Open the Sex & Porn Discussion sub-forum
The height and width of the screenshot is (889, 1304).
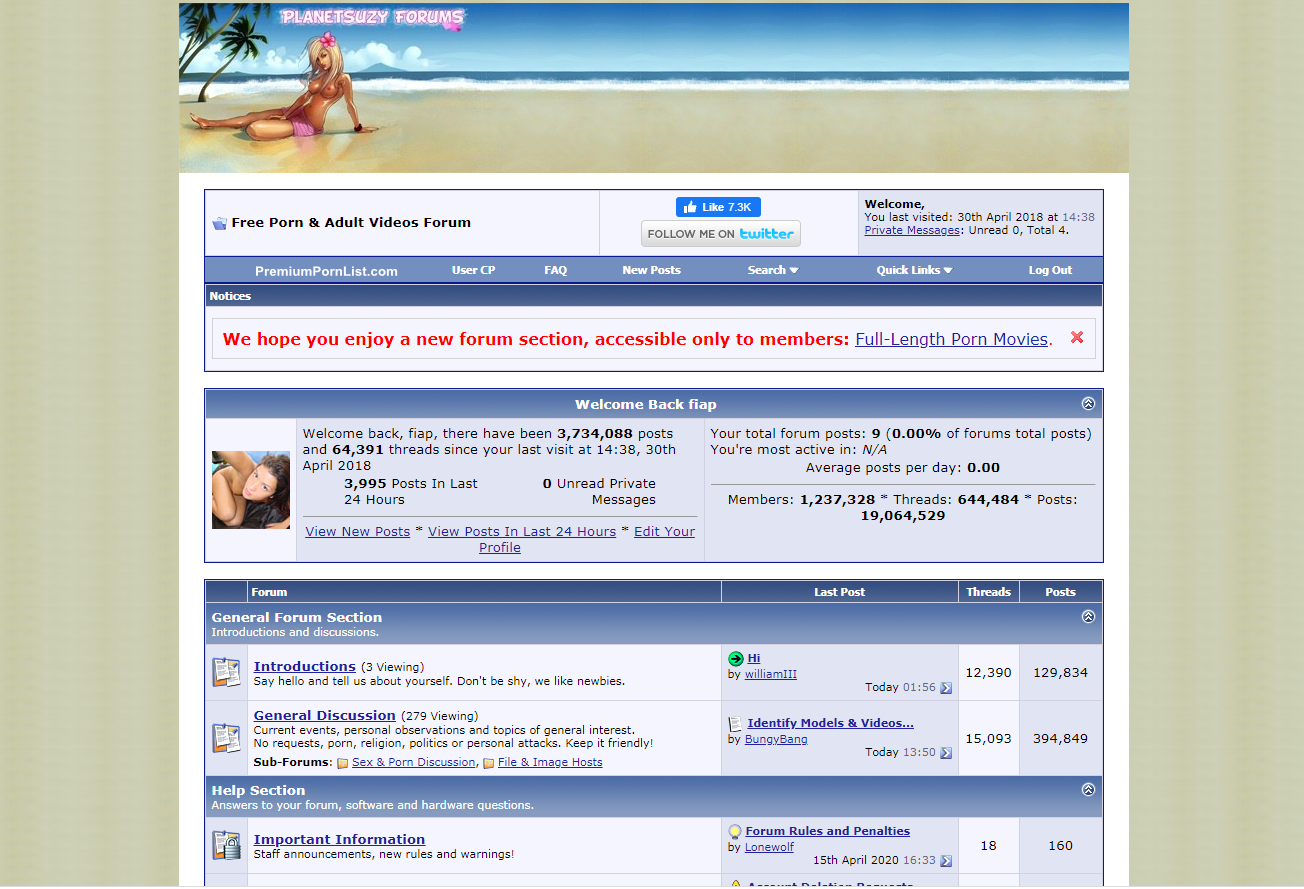point(414,762)
